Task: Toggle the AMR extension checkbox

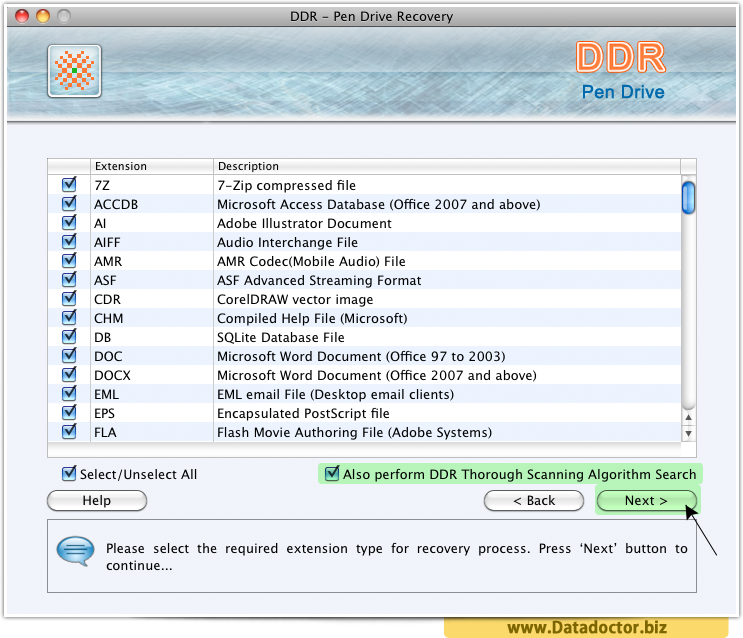Action: pyautogui.click(x=69, y=260)
